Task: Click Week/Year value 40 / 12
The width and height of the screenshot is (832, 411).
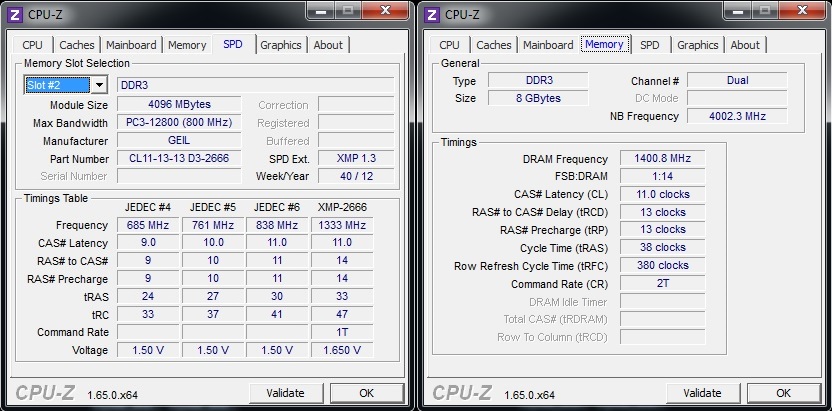Action: [356, 176]
